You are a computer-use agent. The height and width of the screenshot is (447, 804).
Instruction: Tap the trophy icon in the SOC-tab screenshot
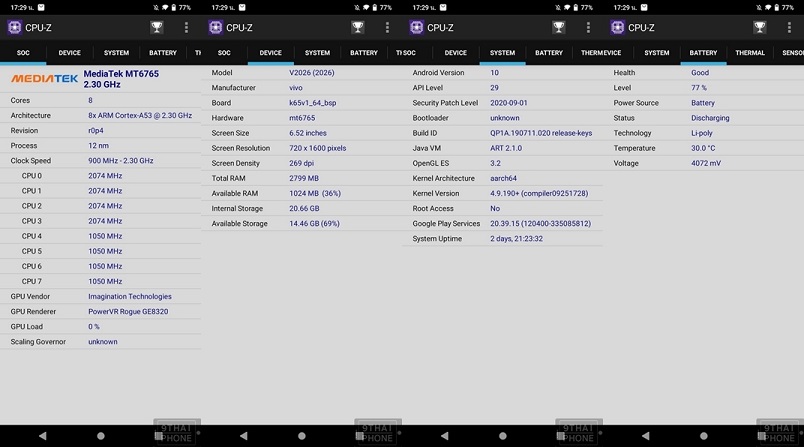(156, 27)
